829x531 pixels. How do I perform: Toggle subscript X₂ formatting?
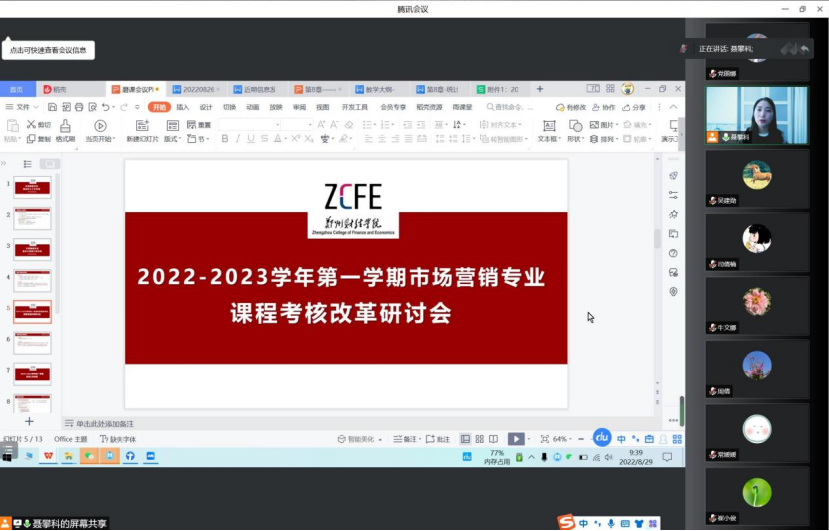coord(309,139)
